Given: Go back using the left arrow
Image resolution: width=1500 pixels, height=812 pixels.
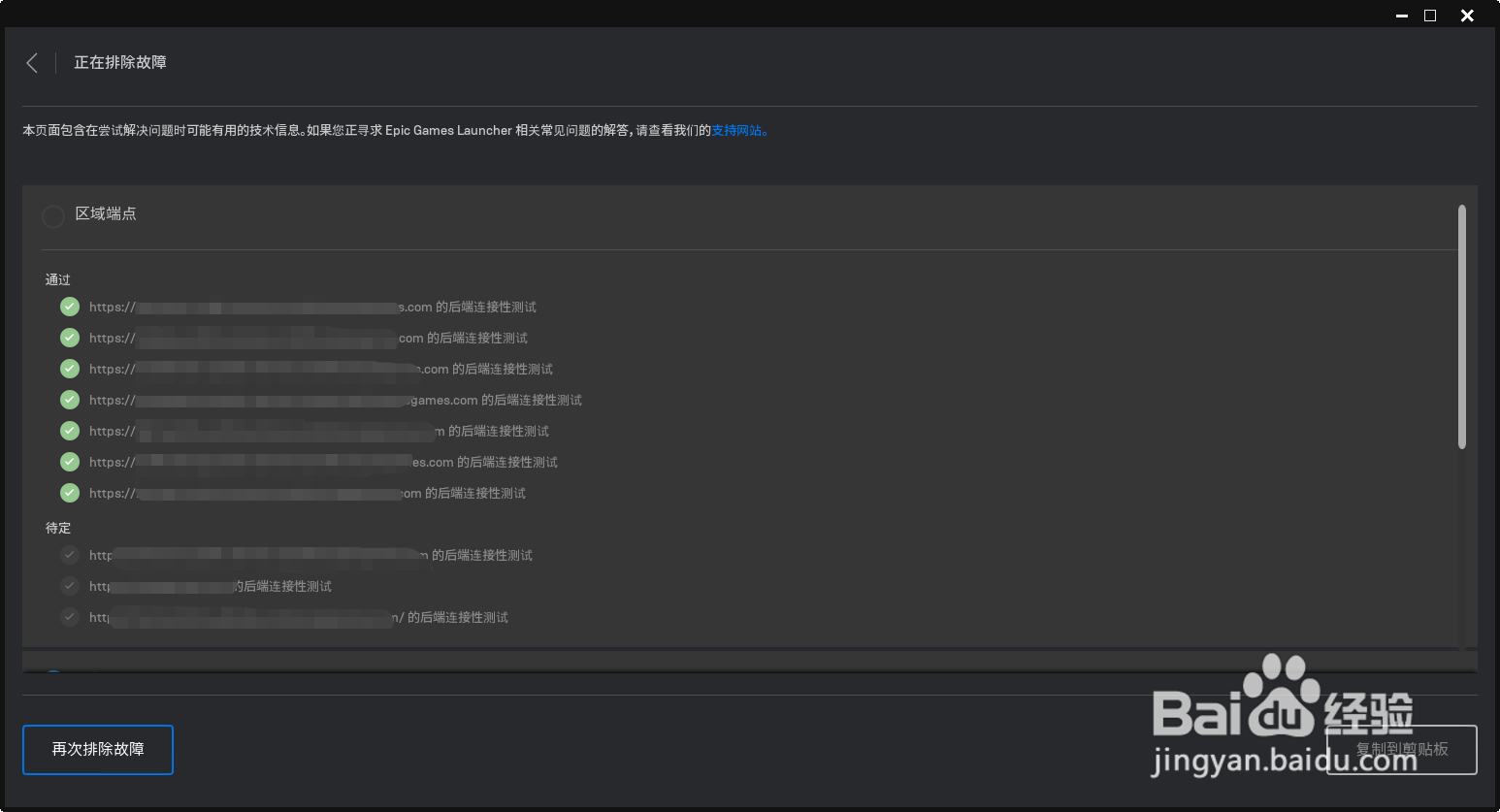Looking at the screenshot, I should 32,63.
